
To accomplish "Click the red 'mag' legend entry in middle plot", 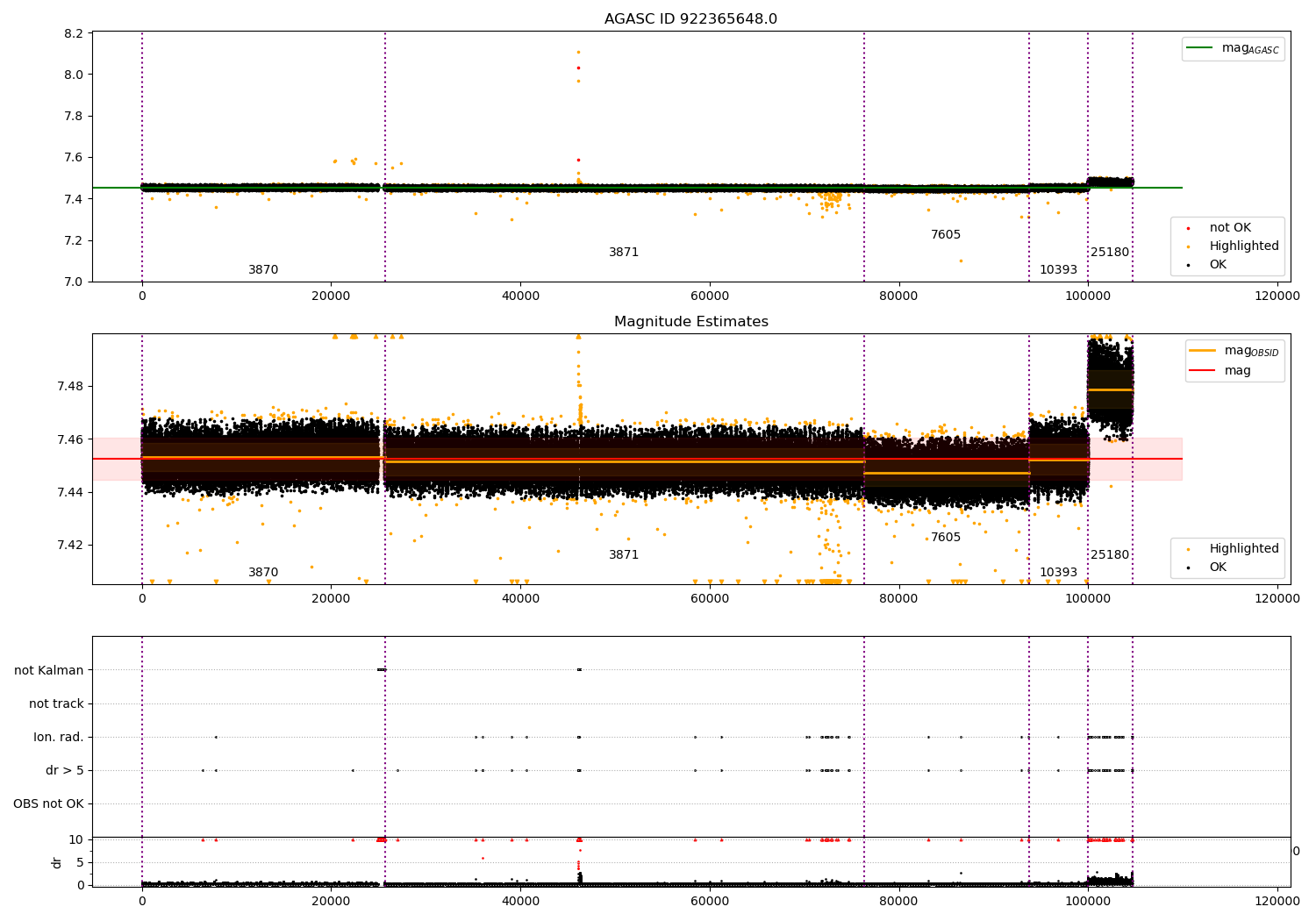I will pyautogui.click(x=1220, y=370).
